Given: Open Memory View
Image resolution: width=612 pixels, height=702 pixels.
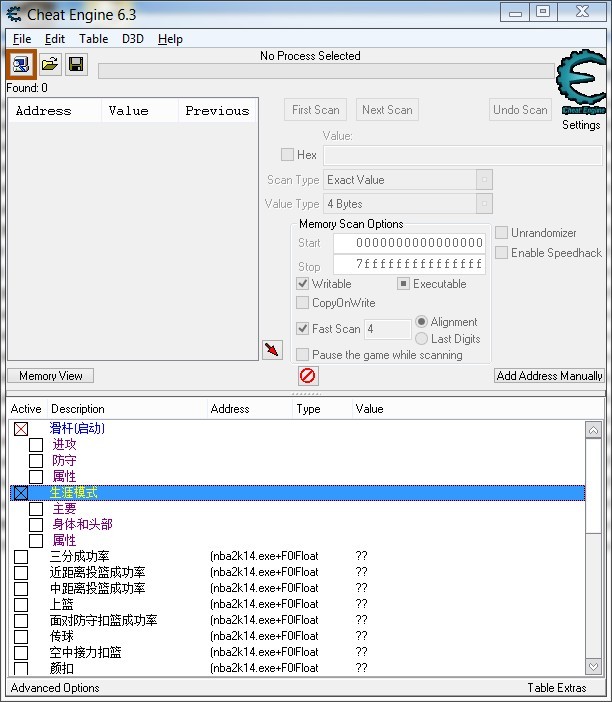Looking at the screenshot, I should pyautogui.click(x=51, y=376).
